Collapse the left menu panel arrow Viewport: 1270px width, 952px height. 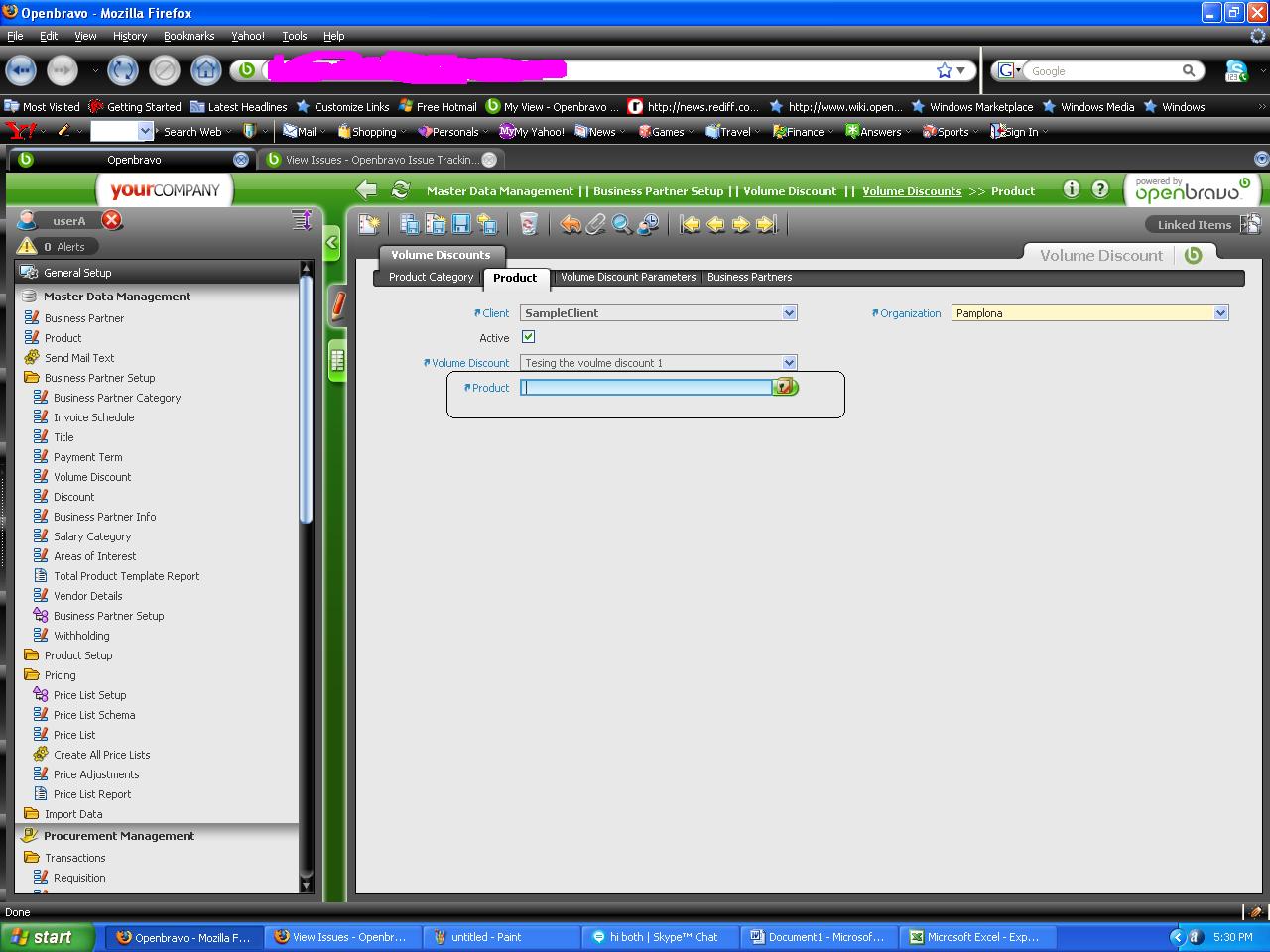coord(332,242)
